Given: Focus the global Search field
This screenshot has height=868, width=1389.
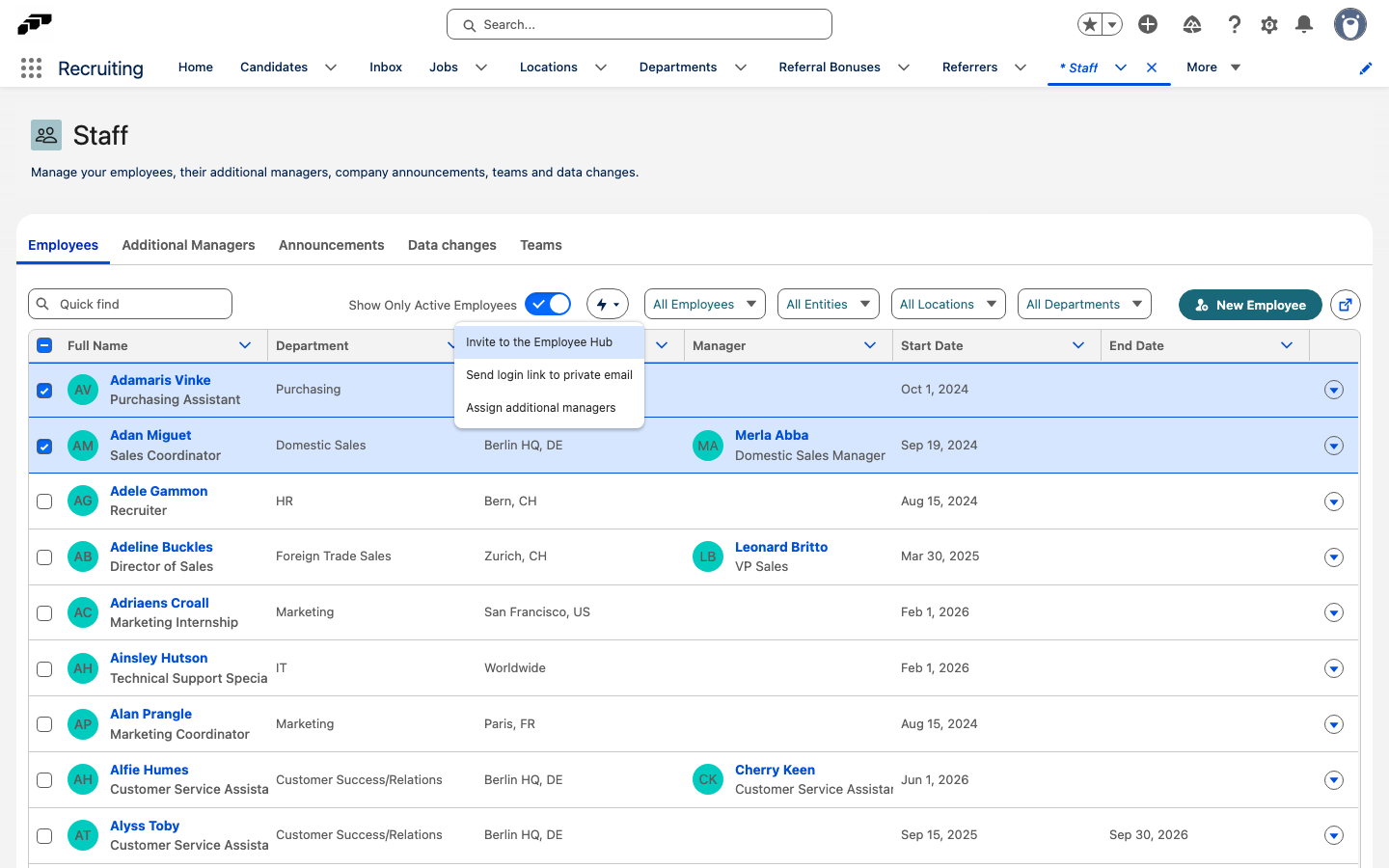Looking at the screenshot, I should pyautogui.click(x=640, y=24).
